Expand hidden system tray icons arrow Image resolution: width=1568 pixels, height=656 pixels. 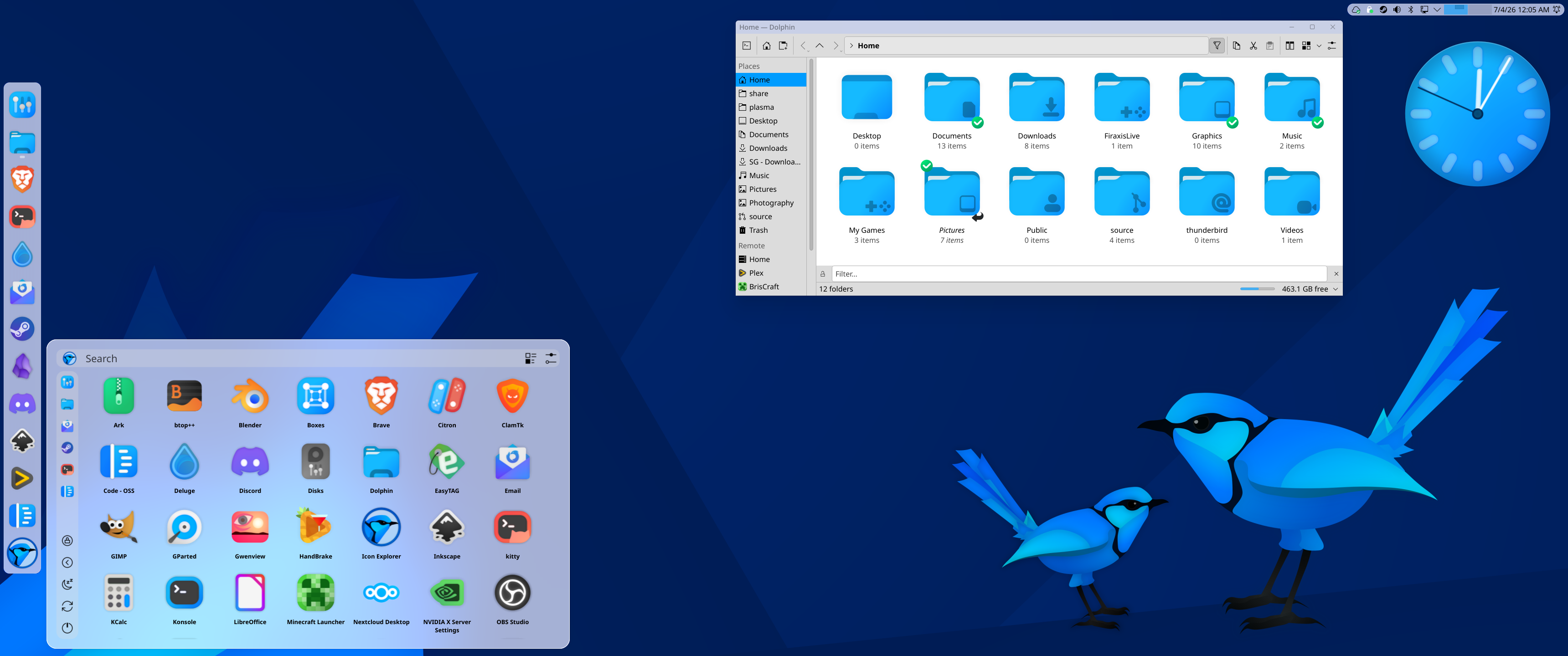(x=1438, y=9)
